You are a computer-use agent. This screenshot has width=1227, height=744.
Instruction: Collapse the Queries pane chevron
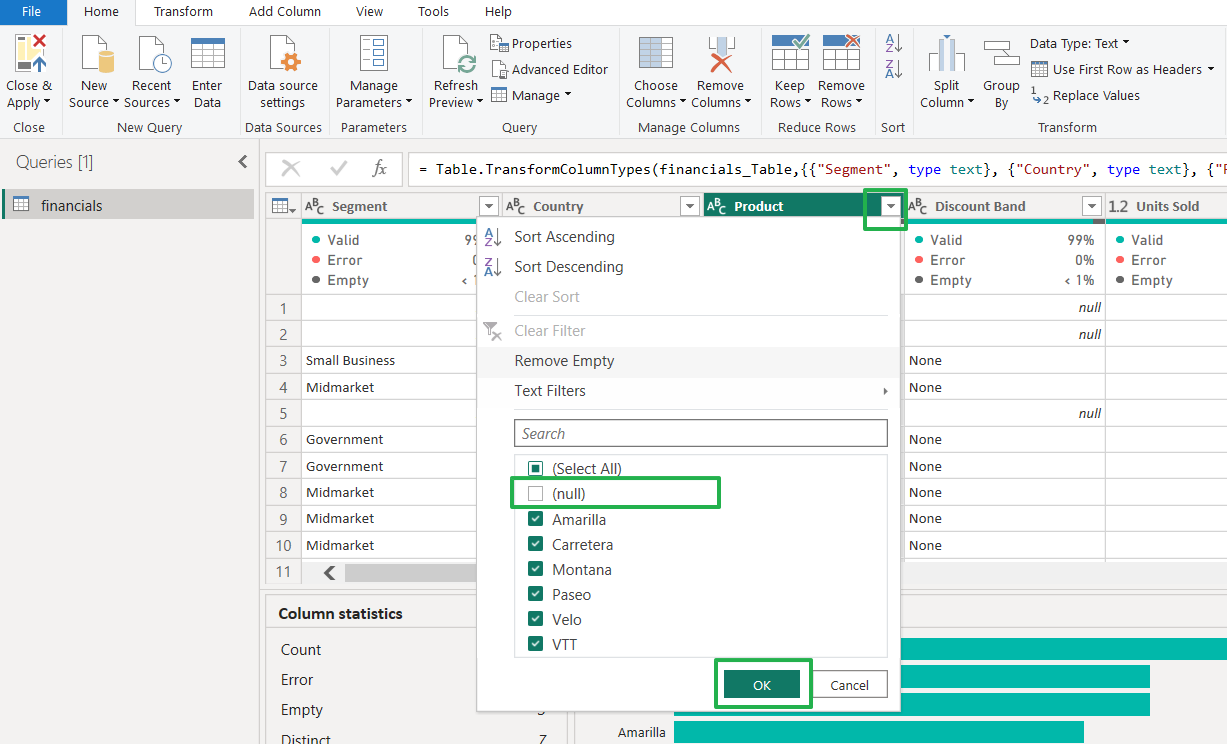(x=242, y=162)
